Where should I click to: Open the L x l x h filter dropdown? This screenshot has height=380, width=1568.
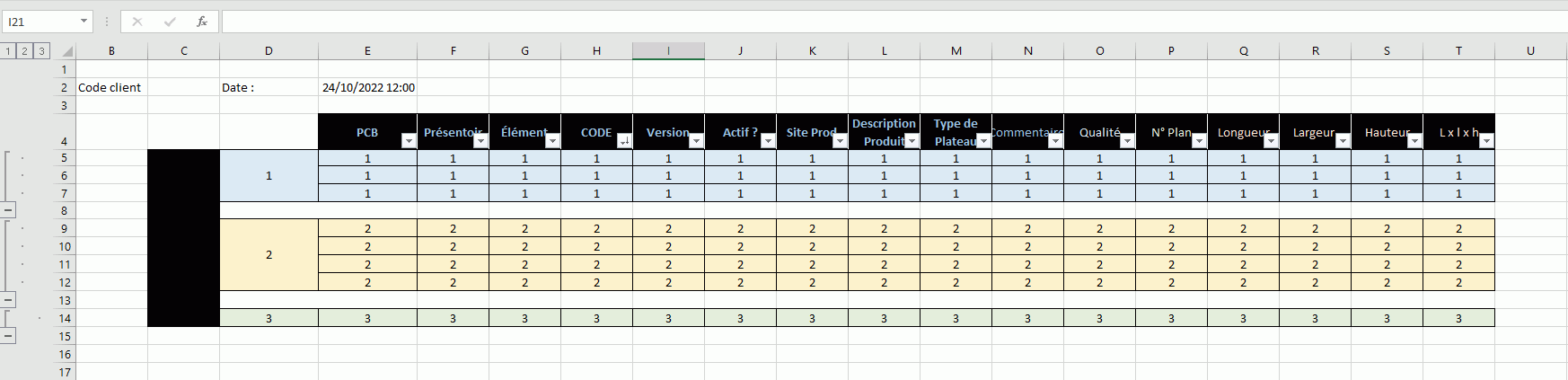pyautogui.click(x=1486, y=141)
